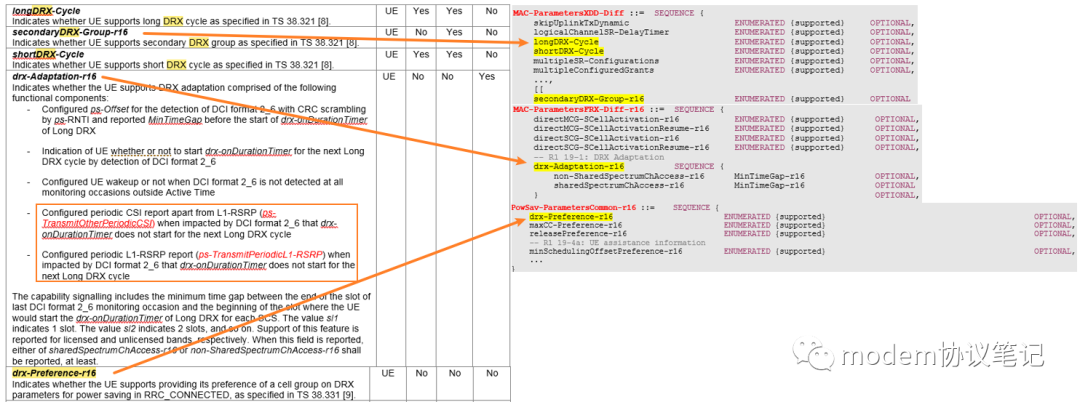Select the 'UE' cell in the drx-Adaptation-r16 row

[389, 76]
